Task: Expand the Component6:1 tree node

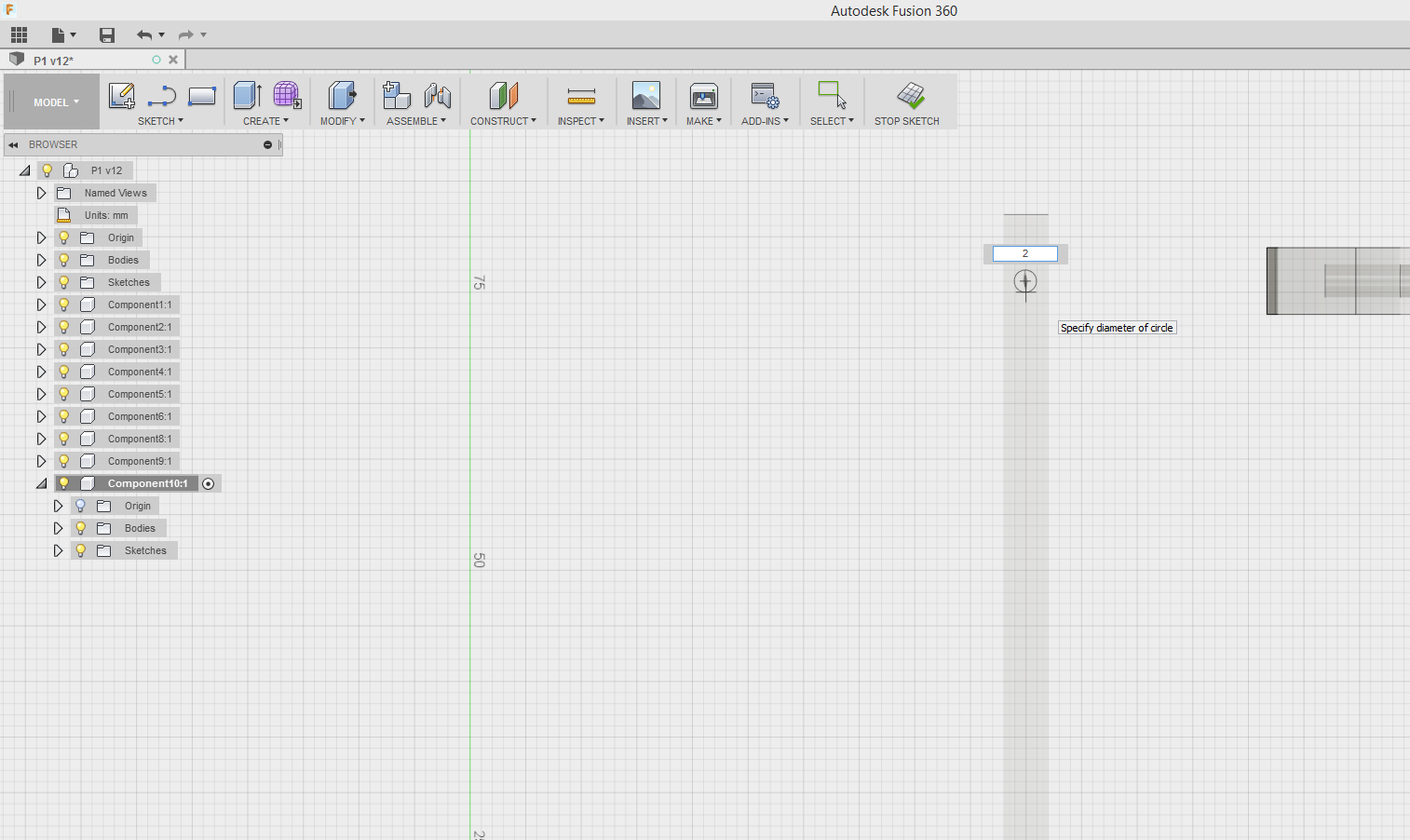Action: 41,416
